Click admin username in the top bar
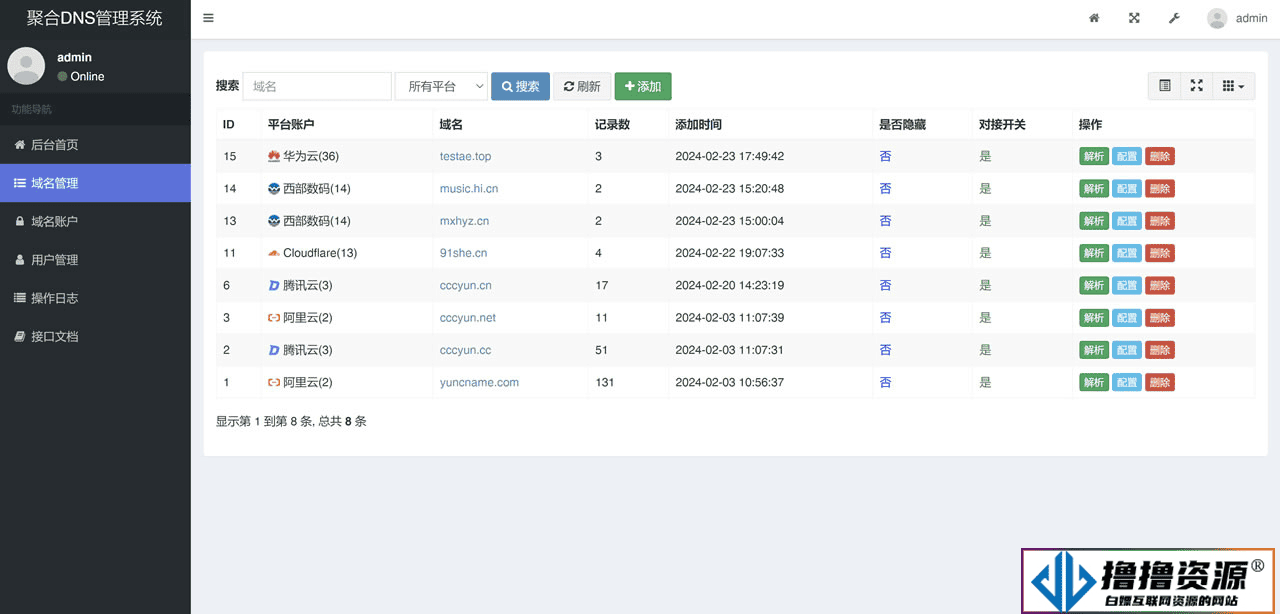 pyautogui.click(x=1252, y=18)
